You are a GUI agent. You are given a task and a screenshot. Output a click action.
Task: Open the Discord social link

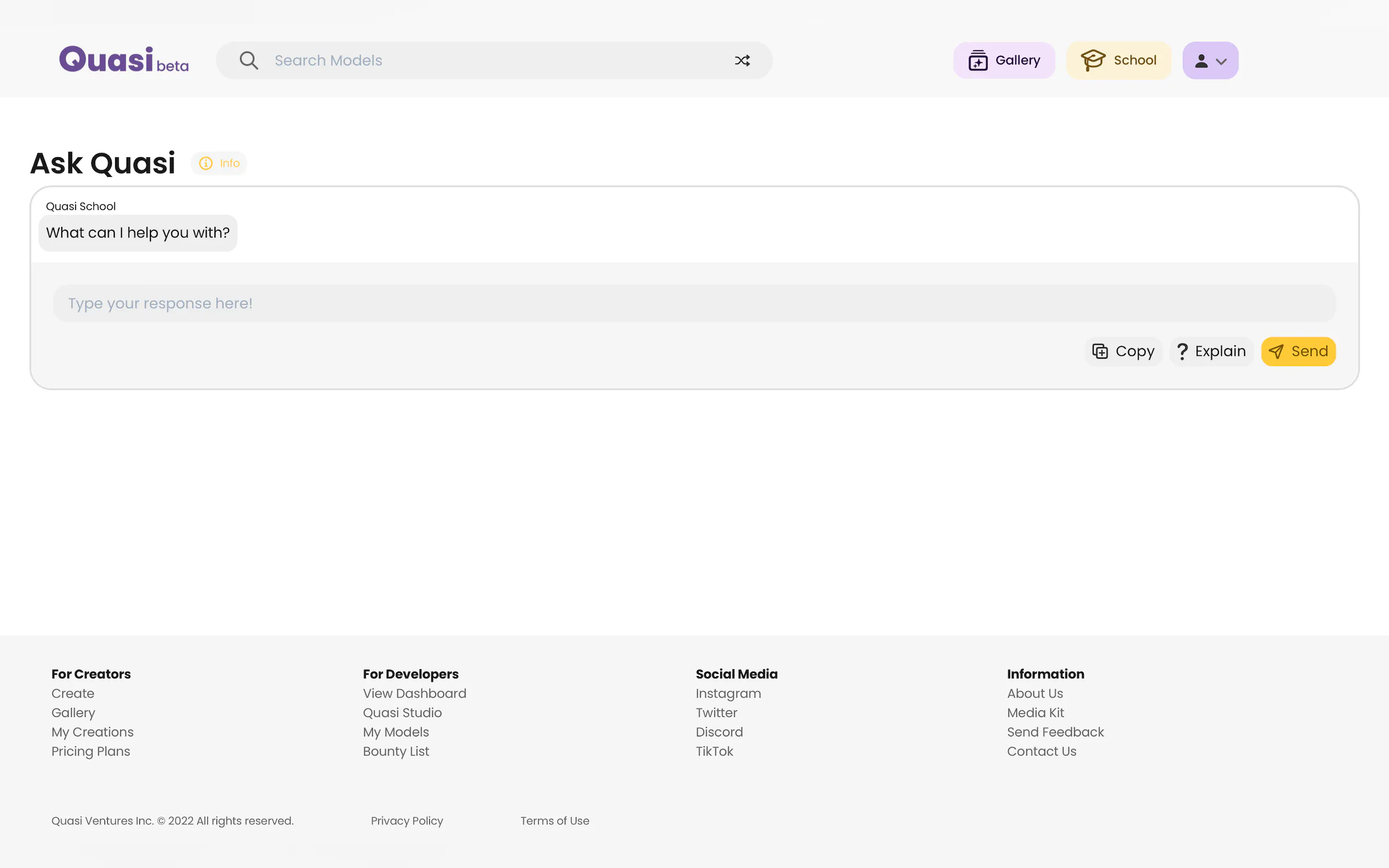719,732
